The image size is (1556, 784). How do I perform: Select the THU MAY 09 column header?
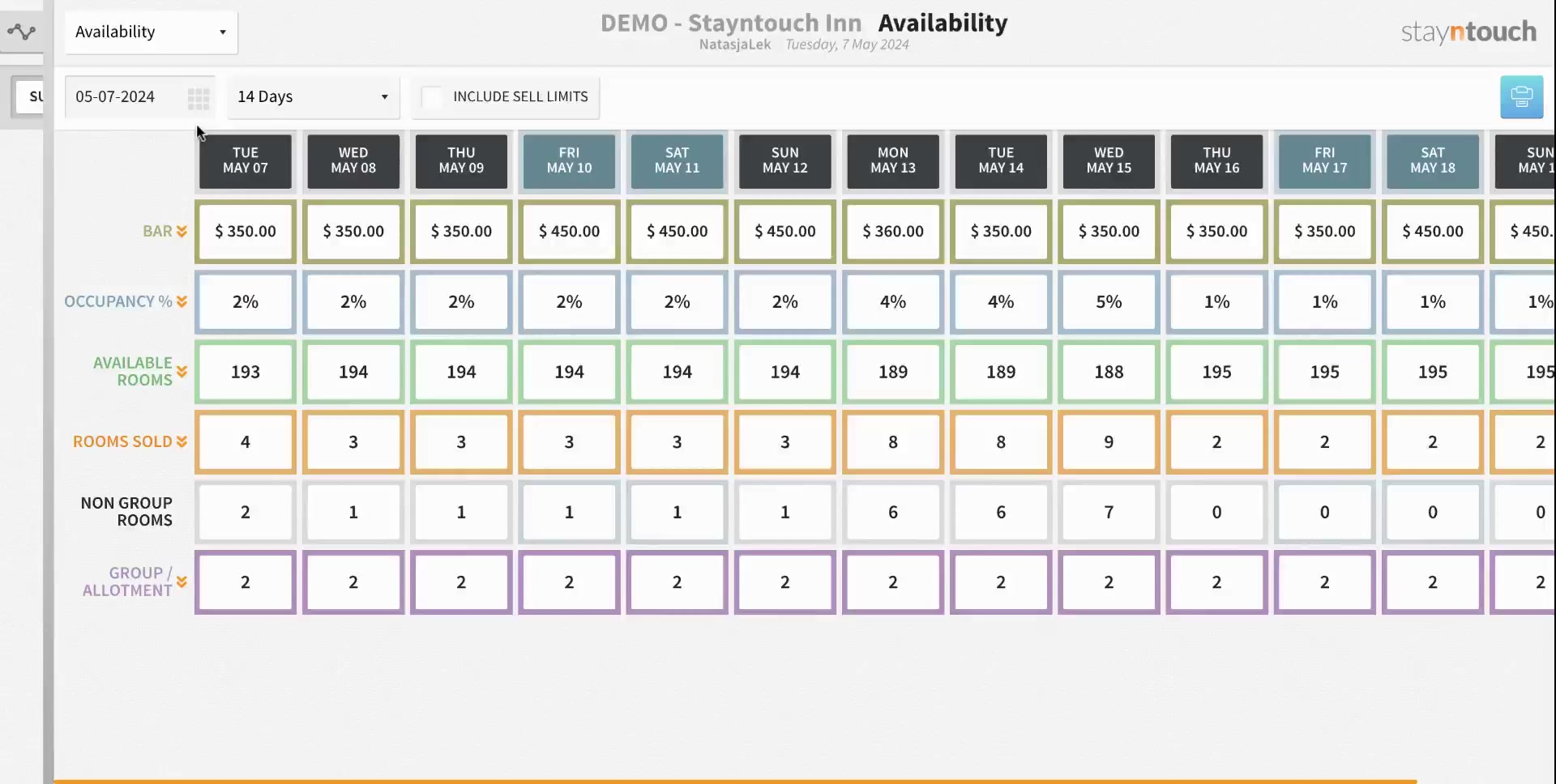(x=461, y=161)
